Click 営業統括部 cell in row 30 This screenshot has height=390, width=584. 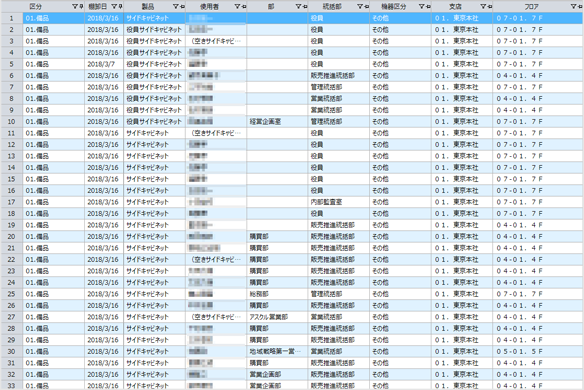click(x=339, y=351)
